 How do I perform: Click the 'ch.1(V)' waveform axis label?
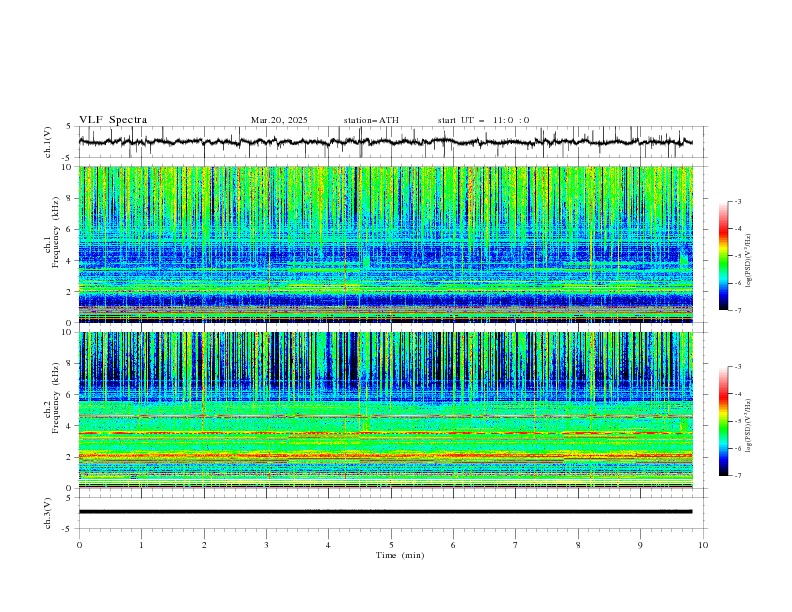(48, 142)
